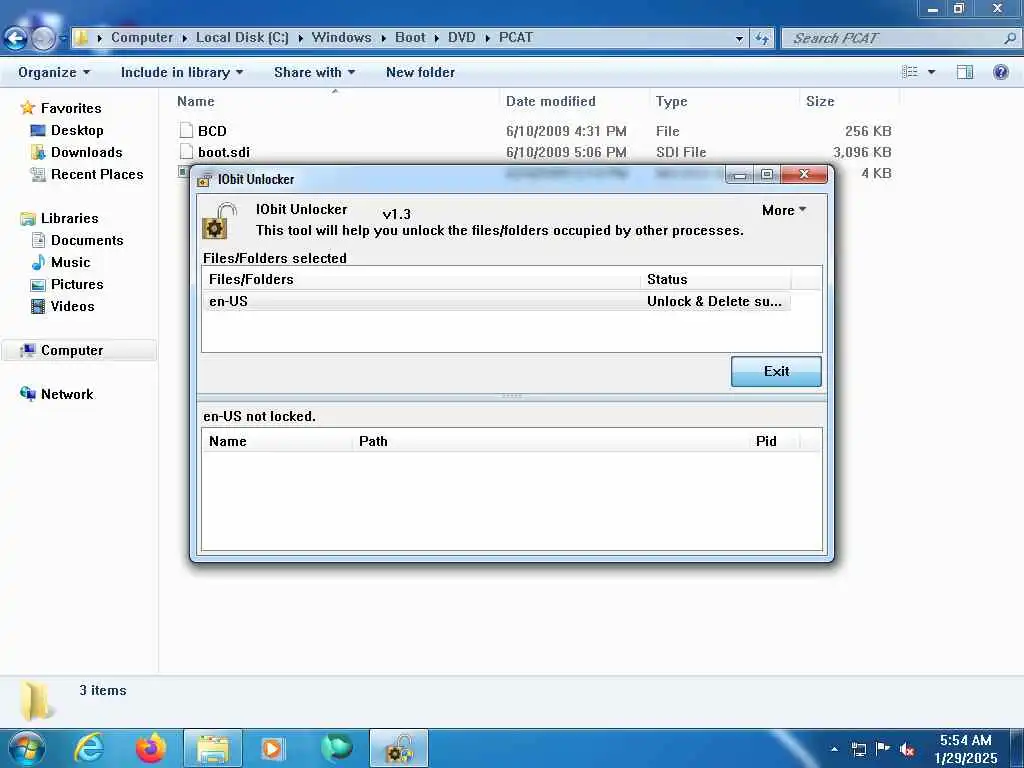Select Network in navigation pane
Viewport: 1024px width, 768px height.
pos(67,394)
